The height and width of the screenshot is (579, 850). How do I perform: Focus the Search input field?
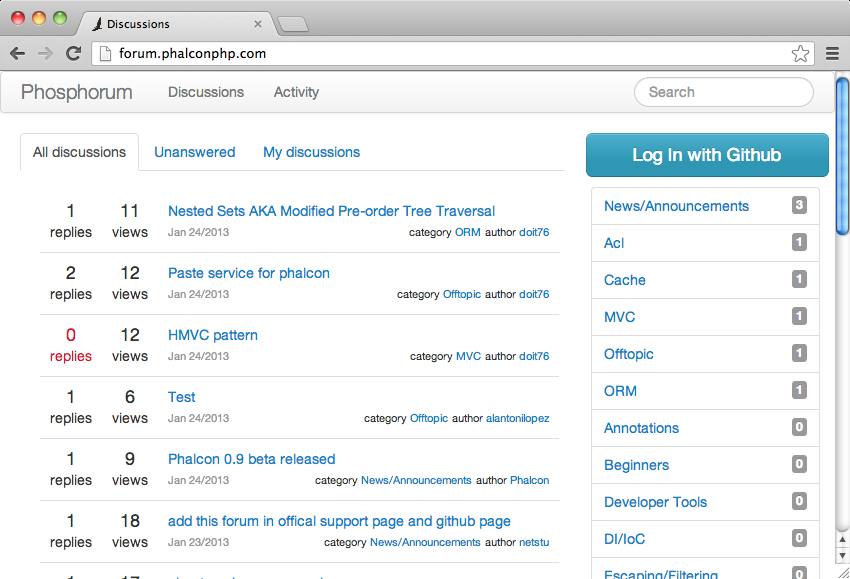[723, 92]
